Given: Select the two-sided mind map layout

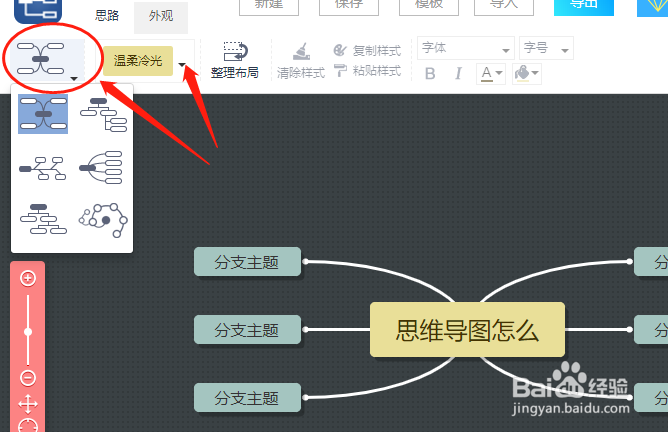Looking at the screenshot, I should click(x=43, y=114).
